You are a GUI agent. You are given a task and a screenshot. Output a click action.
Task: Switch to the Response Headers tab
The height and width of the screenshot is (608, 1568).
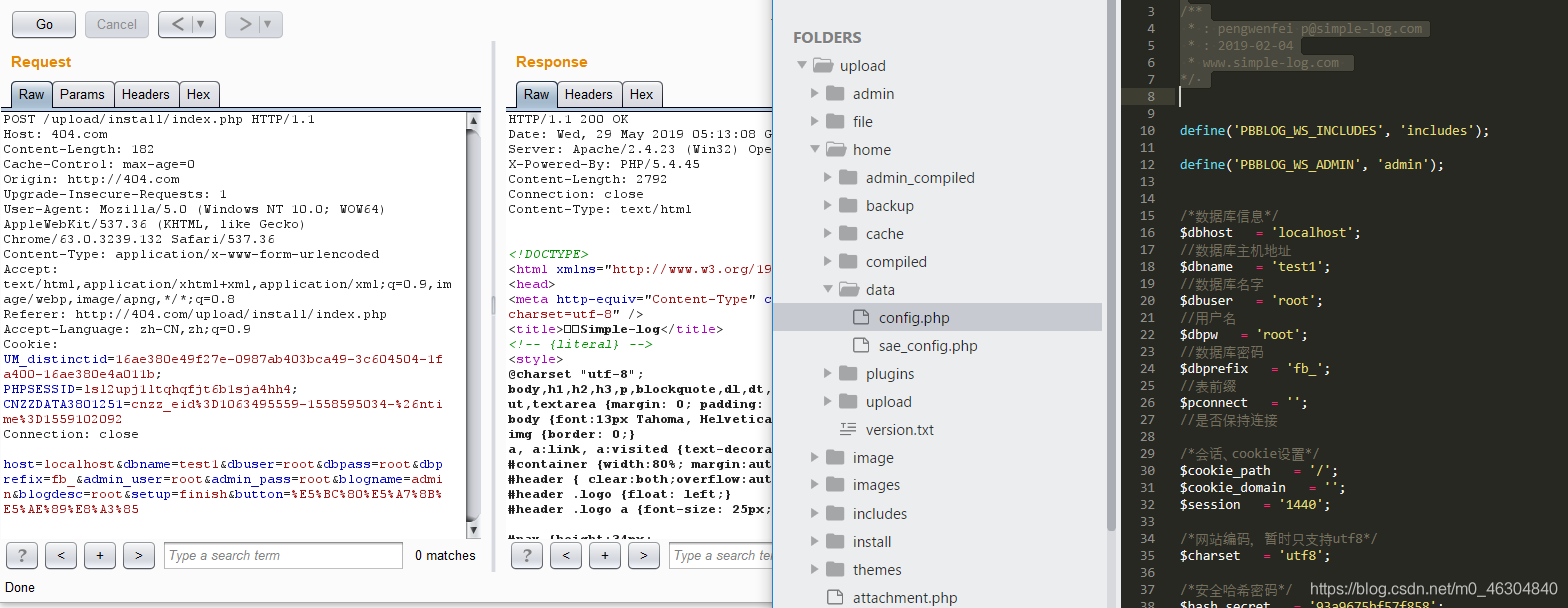[x=589, y=94]
